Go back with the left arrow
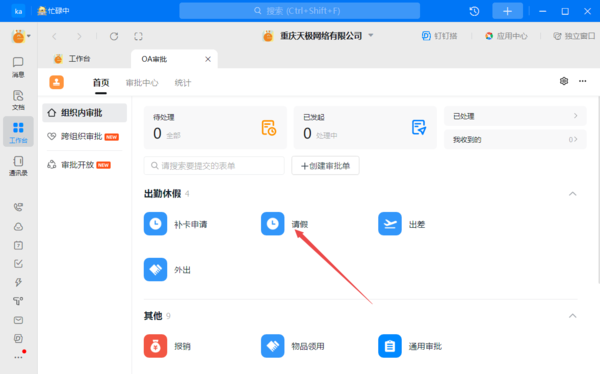 tap(54, 36)
